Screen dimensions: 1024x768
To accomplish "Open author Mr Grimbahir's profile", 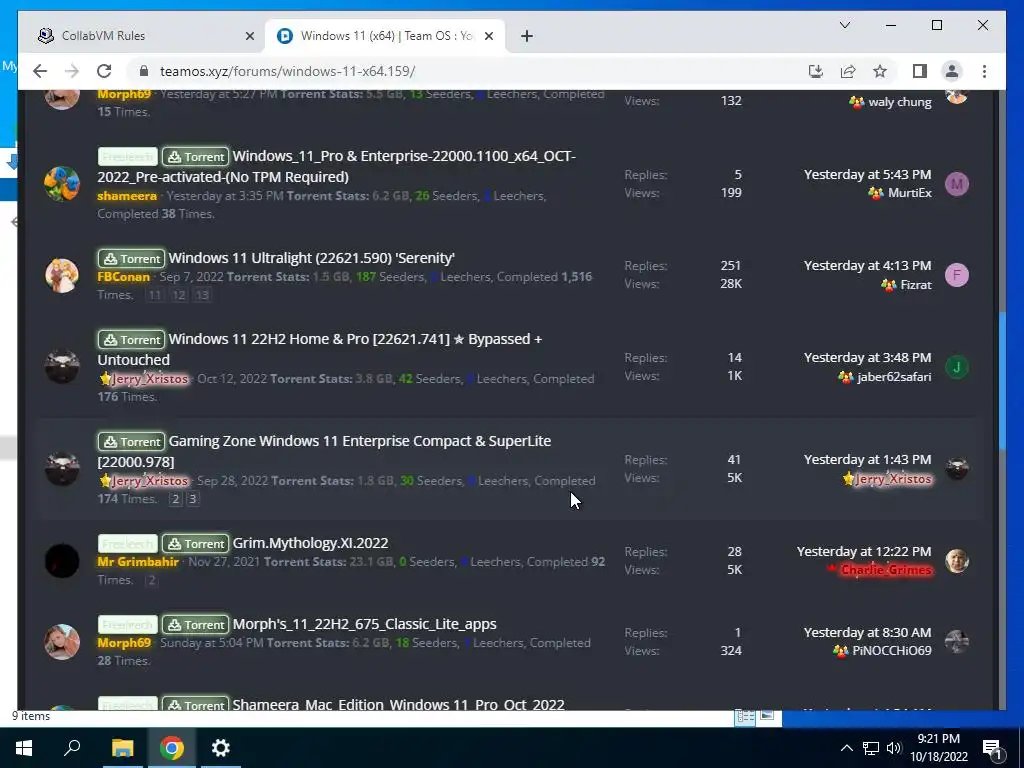I will 138,561.
